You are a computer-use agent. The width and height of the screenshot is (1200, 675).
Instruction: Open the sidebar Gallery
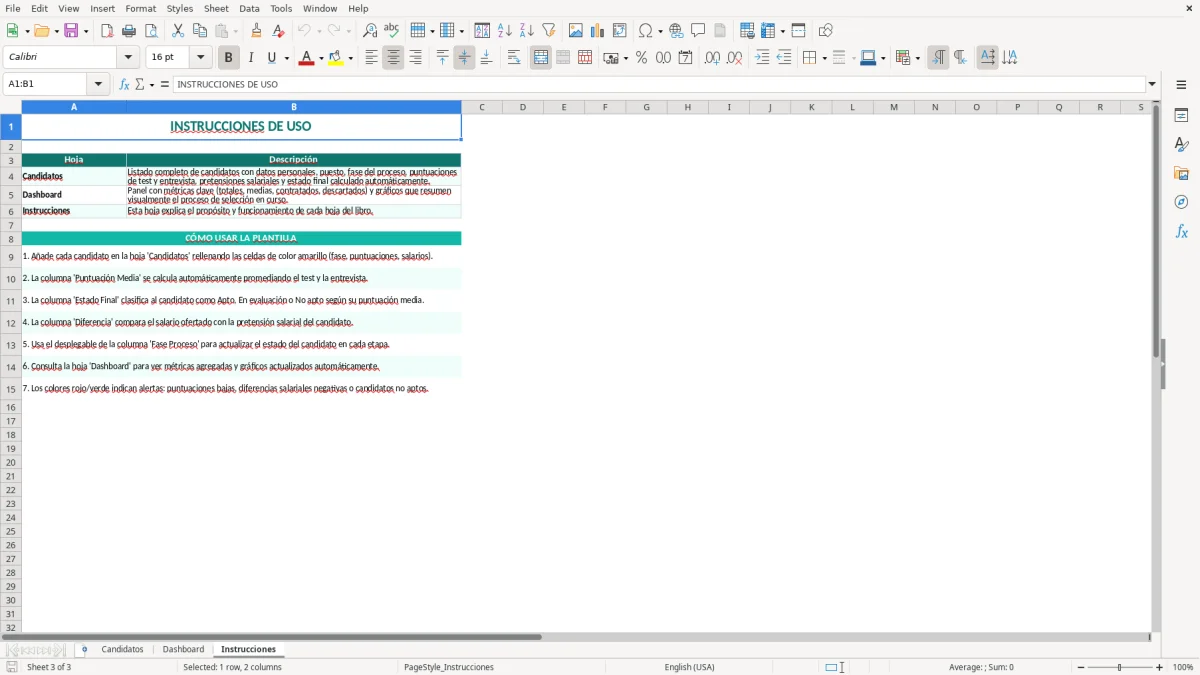click(x=1181, y=173)
